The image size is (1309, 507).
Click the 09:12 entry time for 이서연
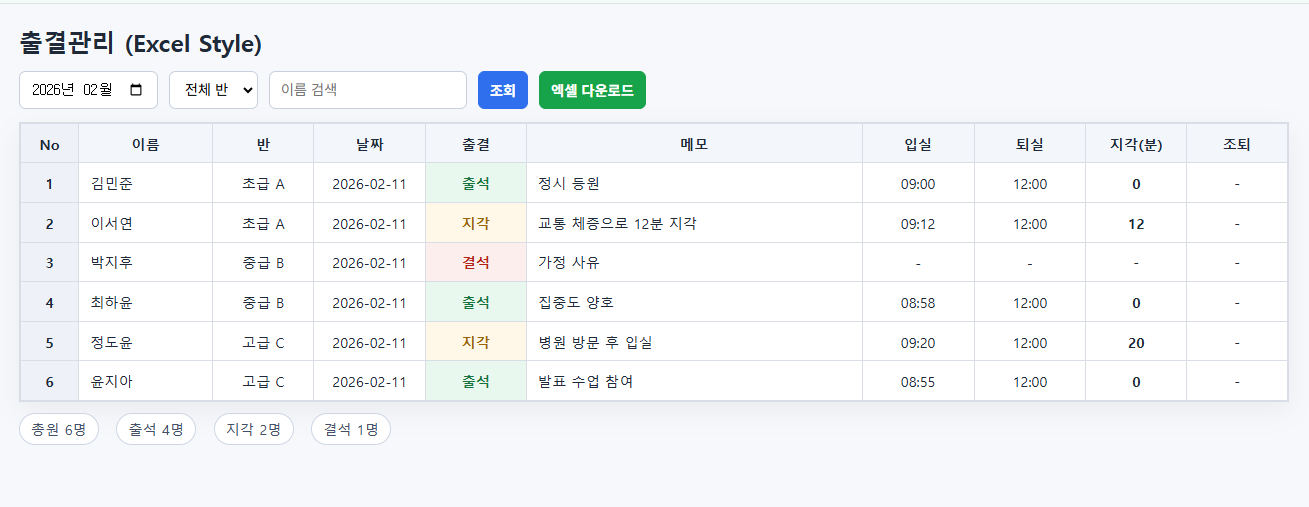point(917,224)
